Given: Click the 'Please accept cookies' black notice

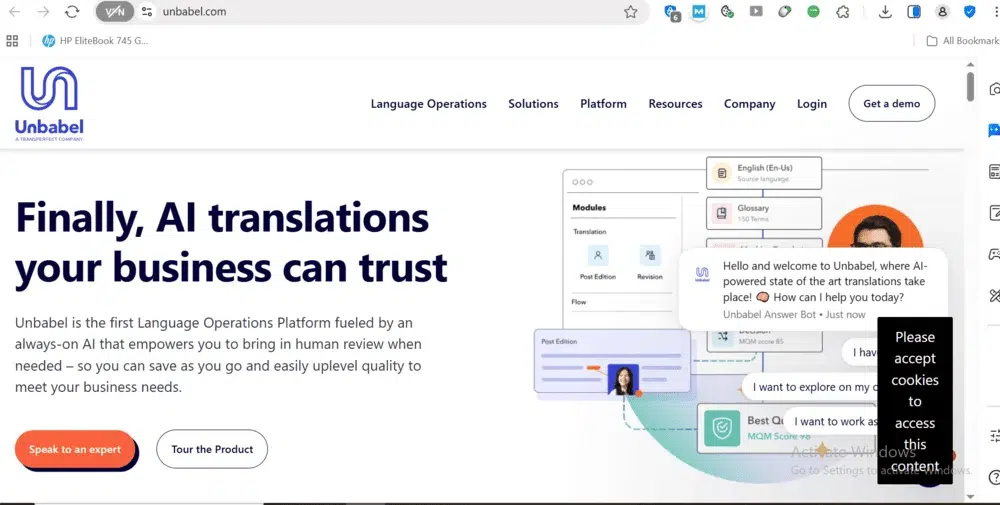Looking at the screenshot, I should coord(915,401).
